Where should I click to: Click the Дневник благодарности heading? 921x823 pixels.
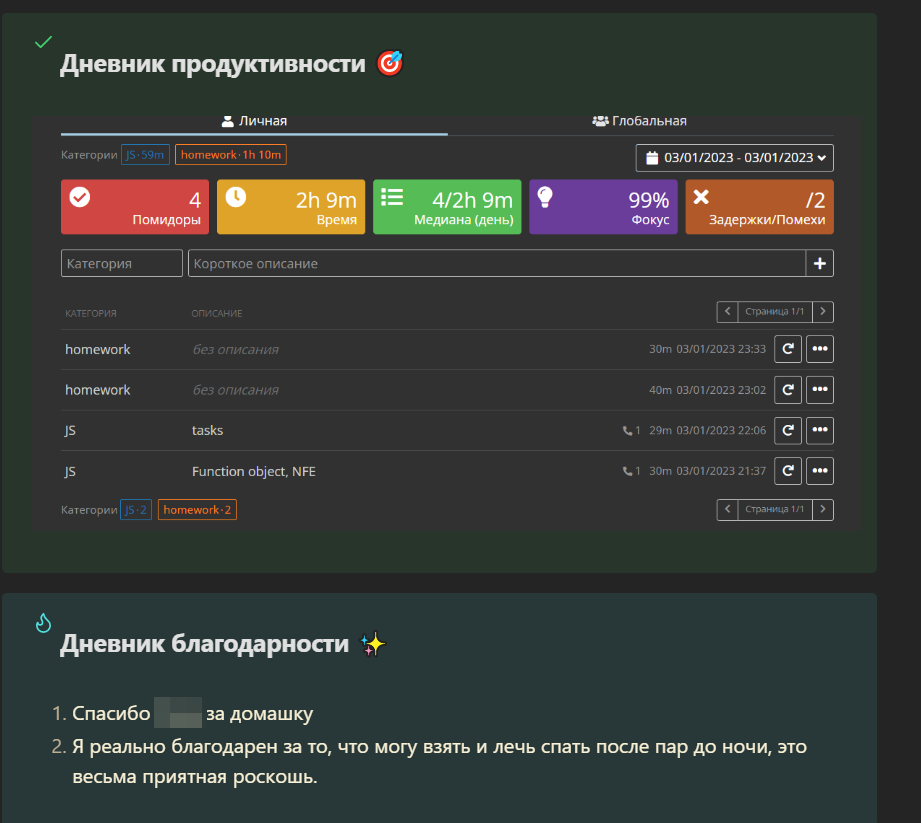click(x=204, y=644)
